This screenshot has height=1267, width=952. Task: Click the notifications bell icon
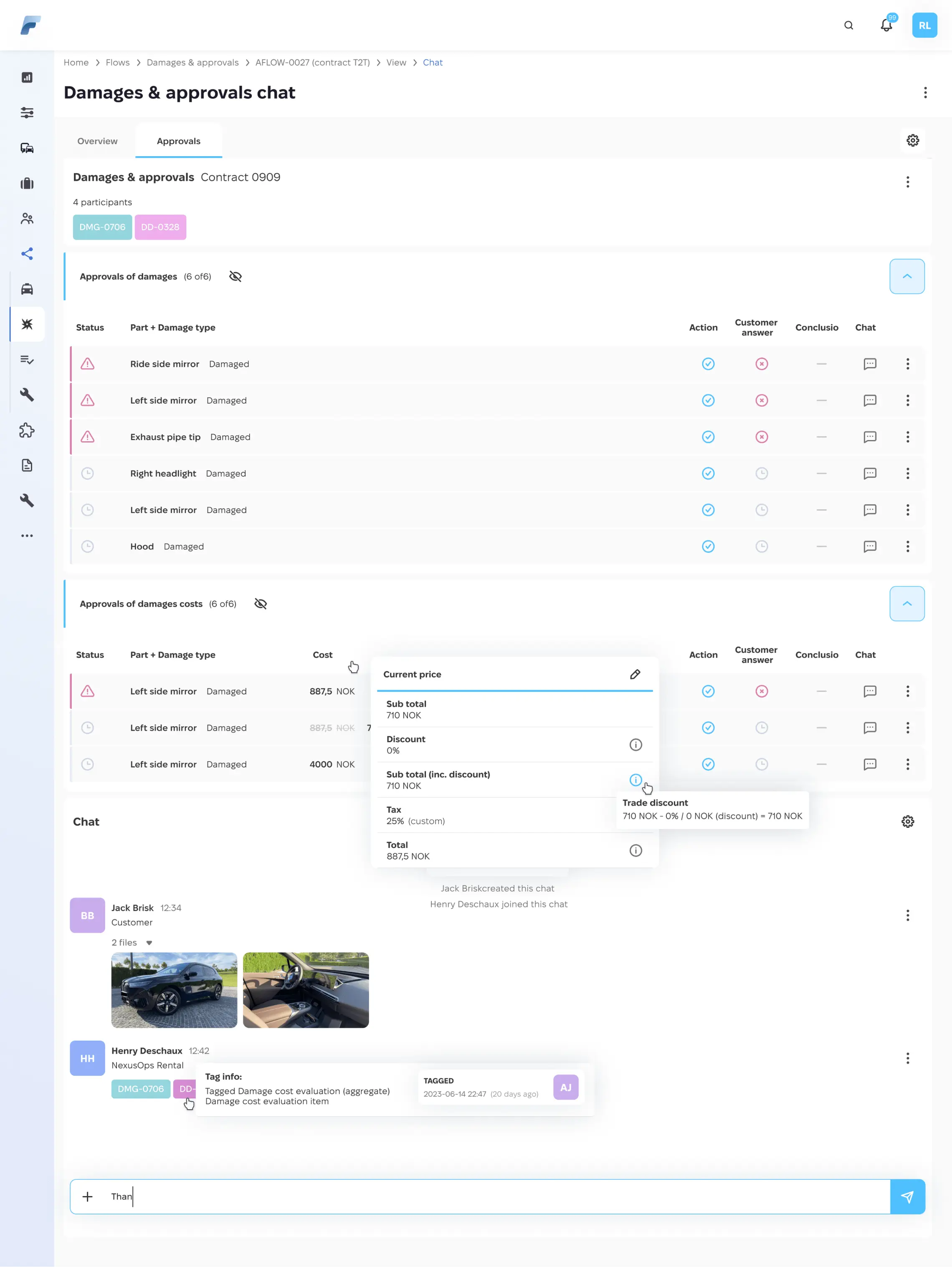coord(886,26)
